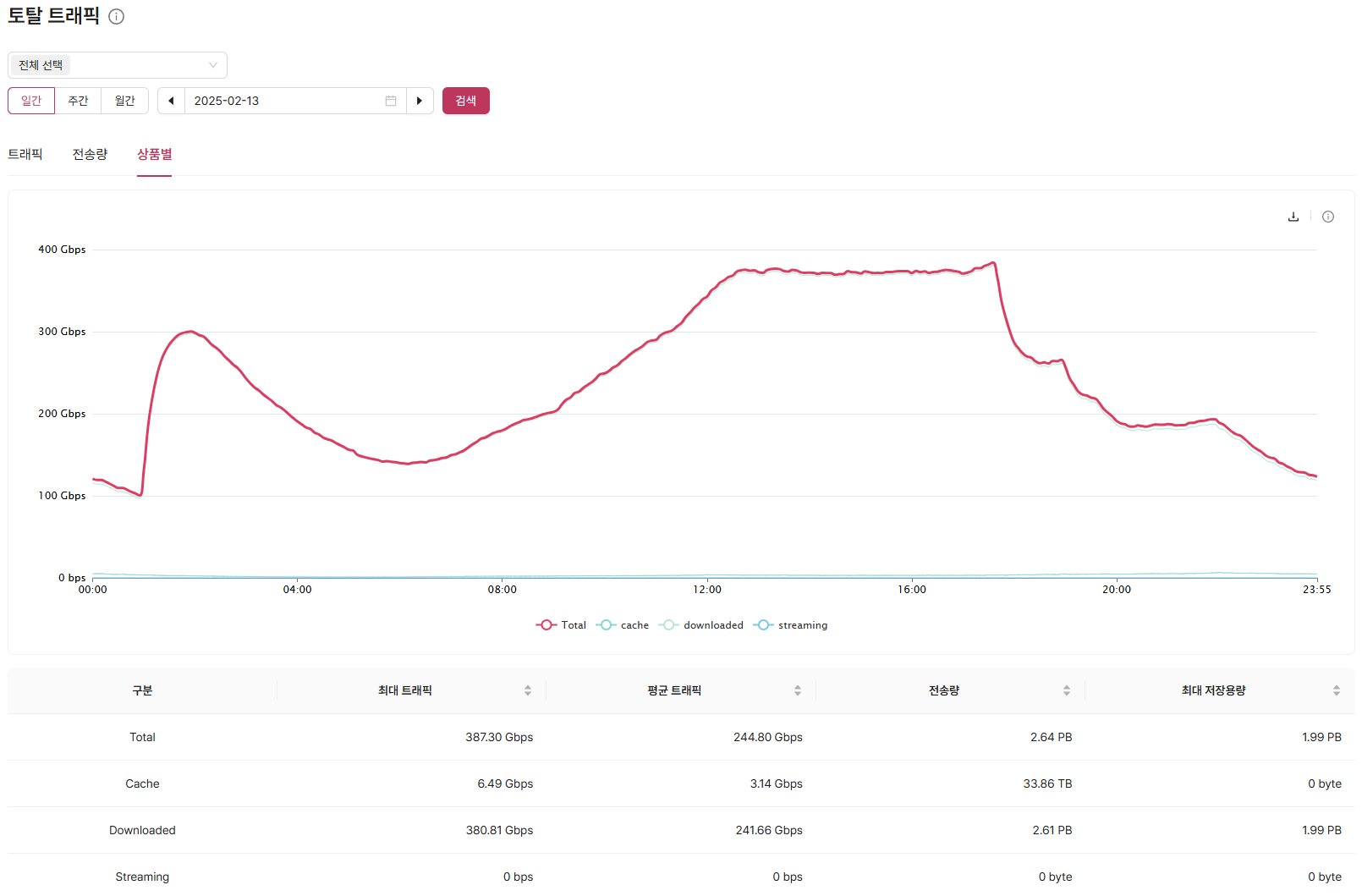
Task: Click the info icon beside the 토탈 트래픽 title
Action: [117, 17]
